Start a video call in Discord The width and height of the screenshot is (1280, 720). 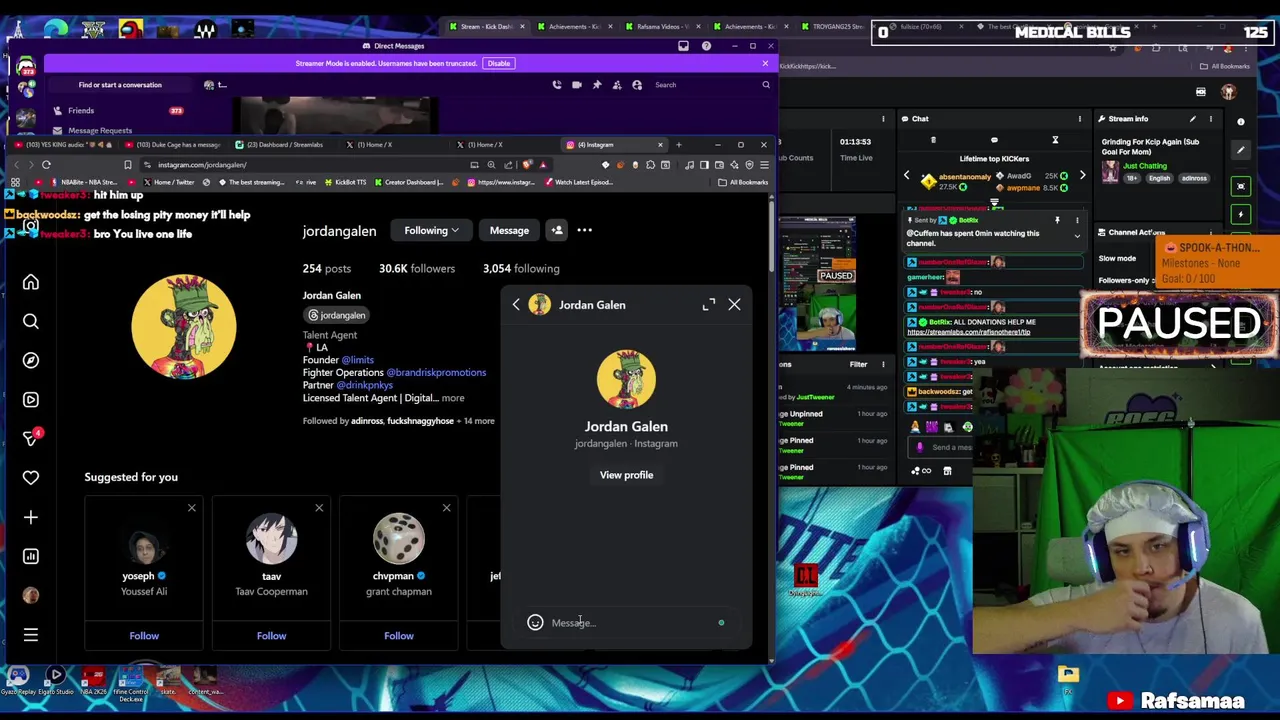[577, 85]
